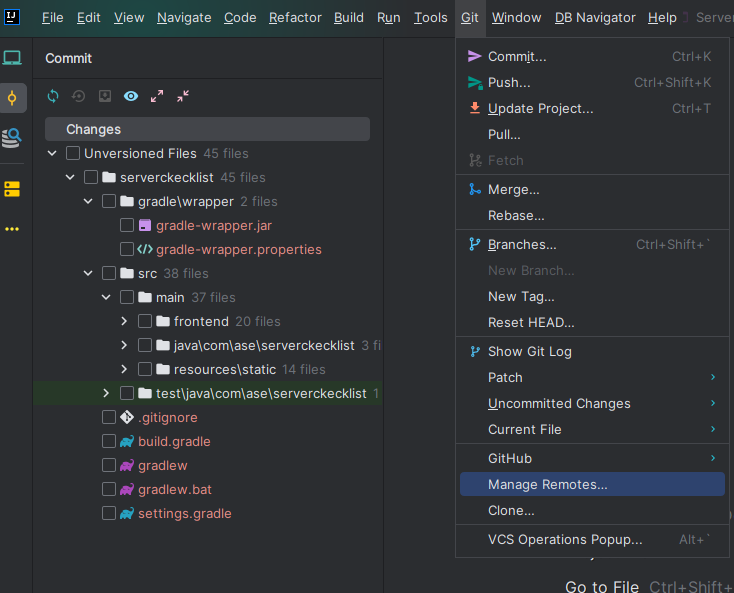
Task: Collapse the gradle\wrapper folder node
Action: tap(88, 201)
